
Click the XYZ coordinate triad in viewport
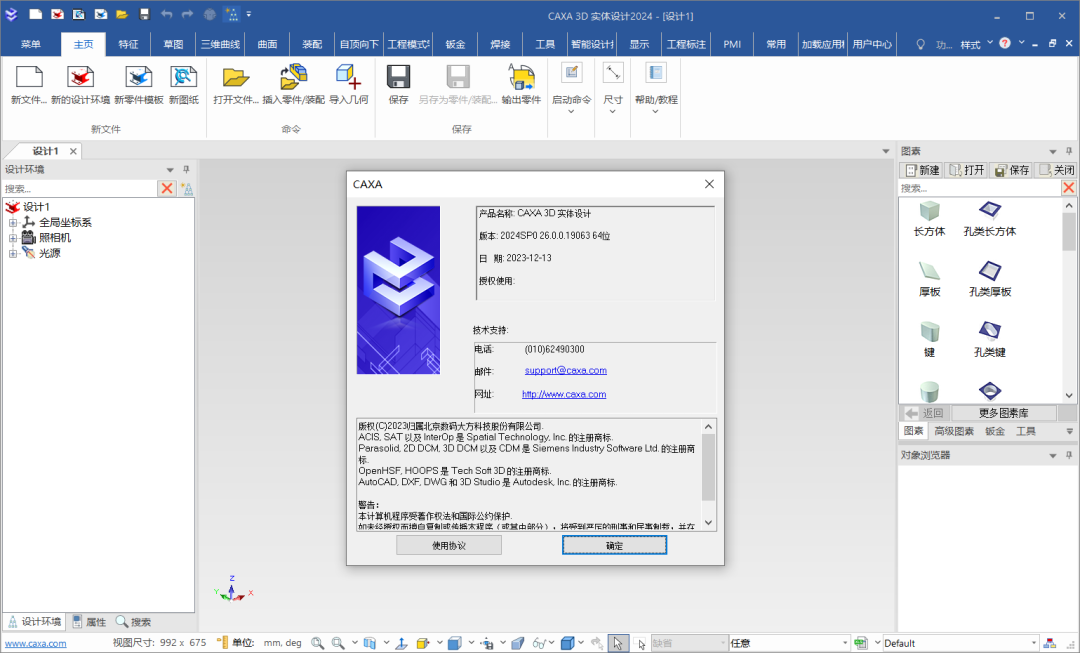(x=233, y=590)
